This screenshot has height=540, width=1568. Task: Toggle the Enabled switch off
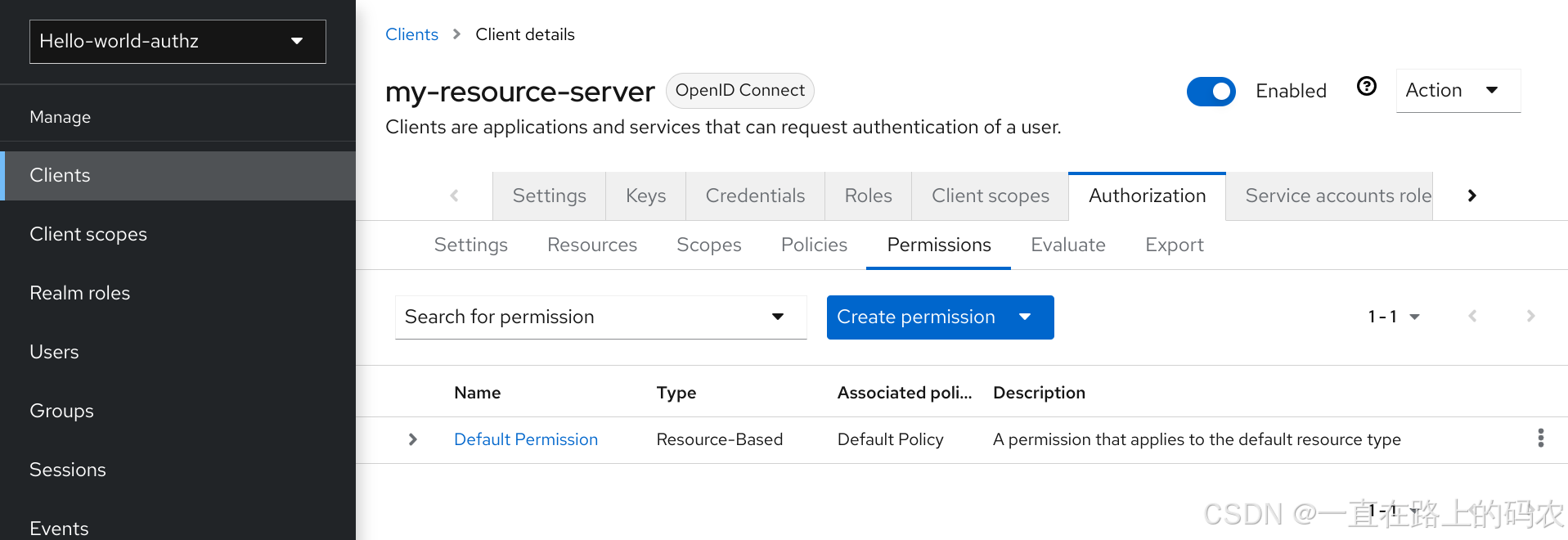(x=1211, y=92)
